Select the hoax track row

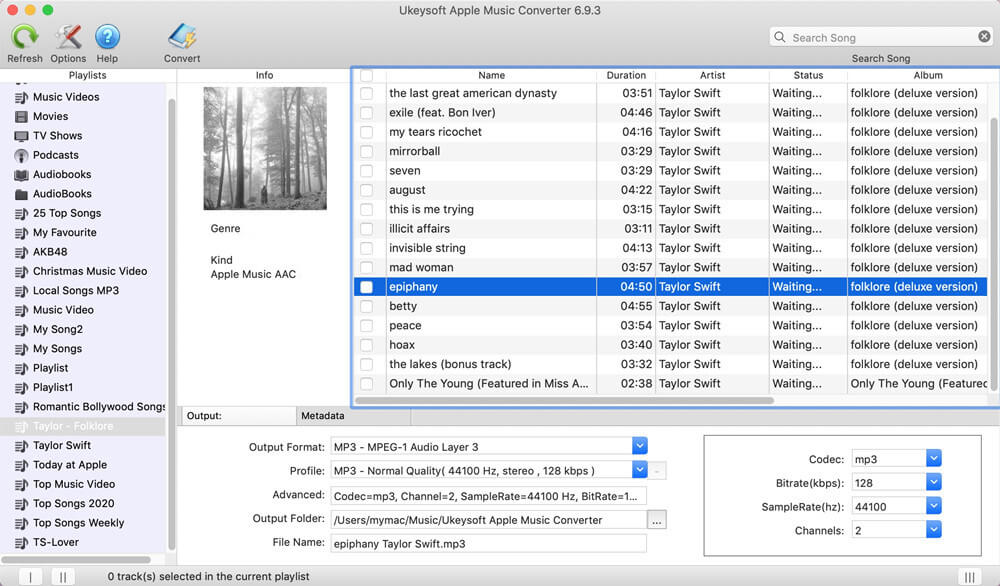point(670,345)
